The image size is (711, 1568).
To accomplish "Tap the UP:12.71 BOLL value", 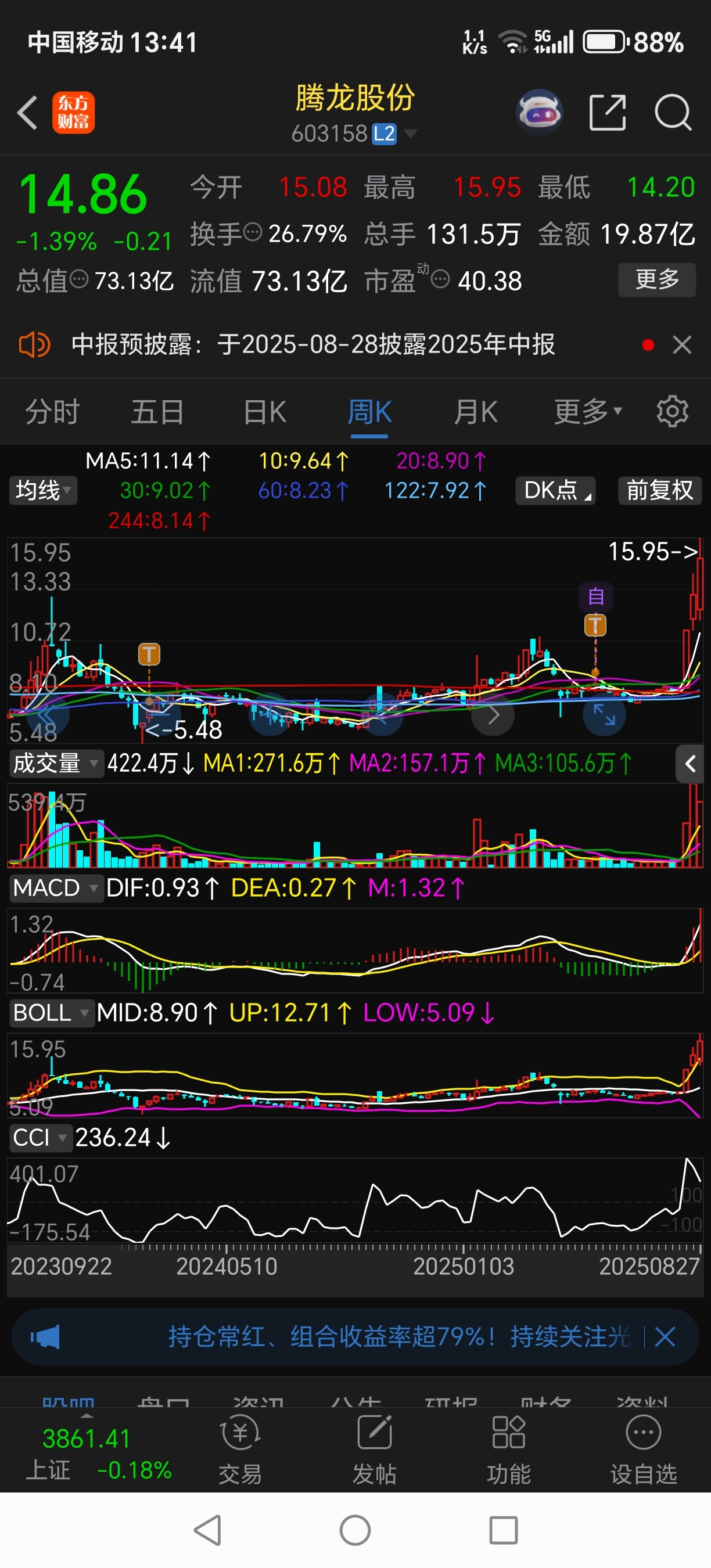I will point(290,1013).
